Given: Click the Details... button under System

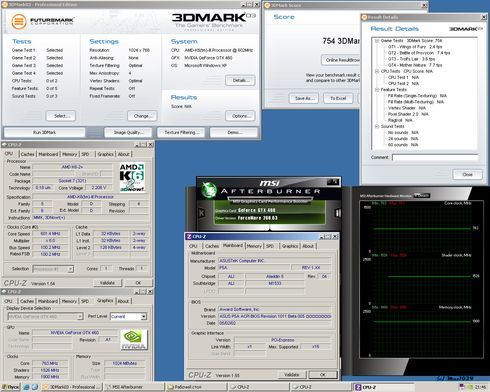Looking at the screenshot, I should [240, 81].
